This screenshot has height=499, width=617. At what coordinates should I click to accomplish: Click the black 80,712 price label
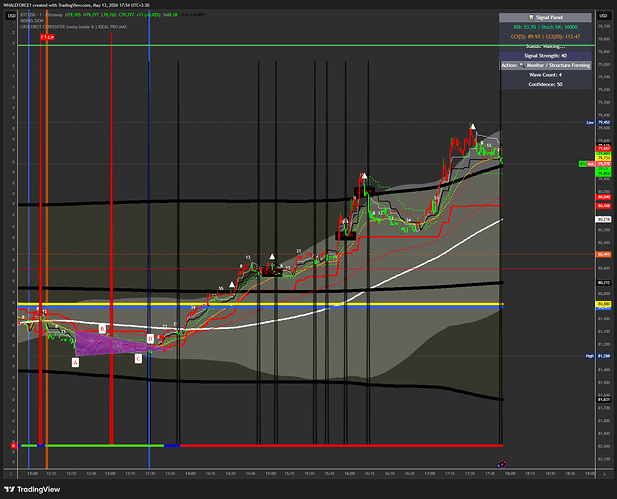(604, 283)
